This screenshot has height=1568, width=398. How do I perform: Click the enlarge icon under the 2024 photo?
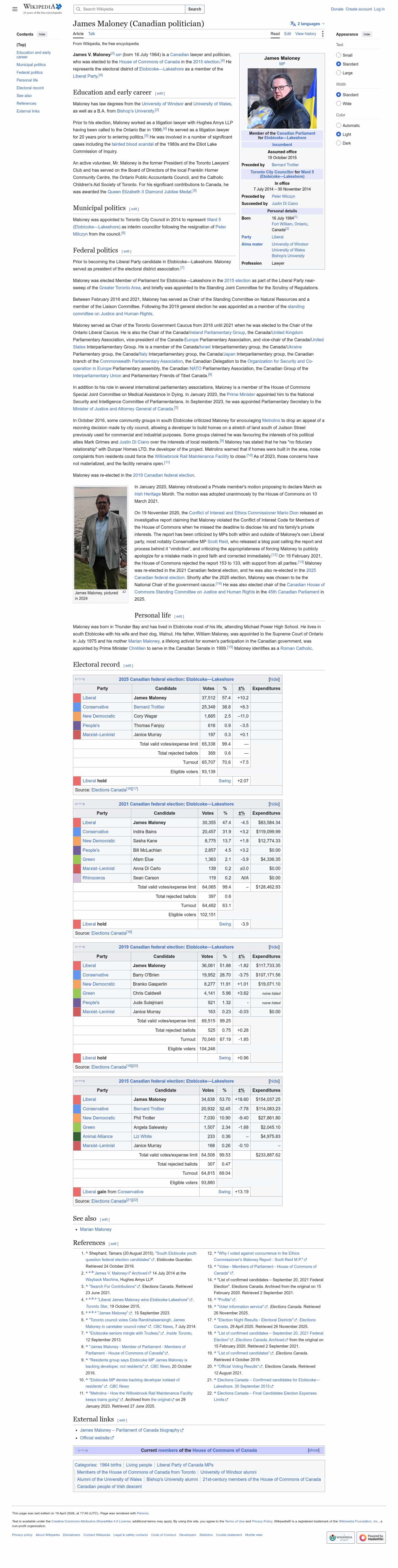click(x=124, y=592)
